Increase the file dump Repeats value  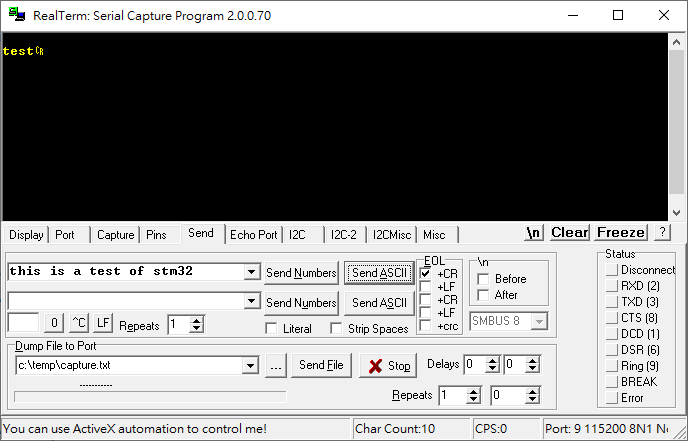click(473, 391)
